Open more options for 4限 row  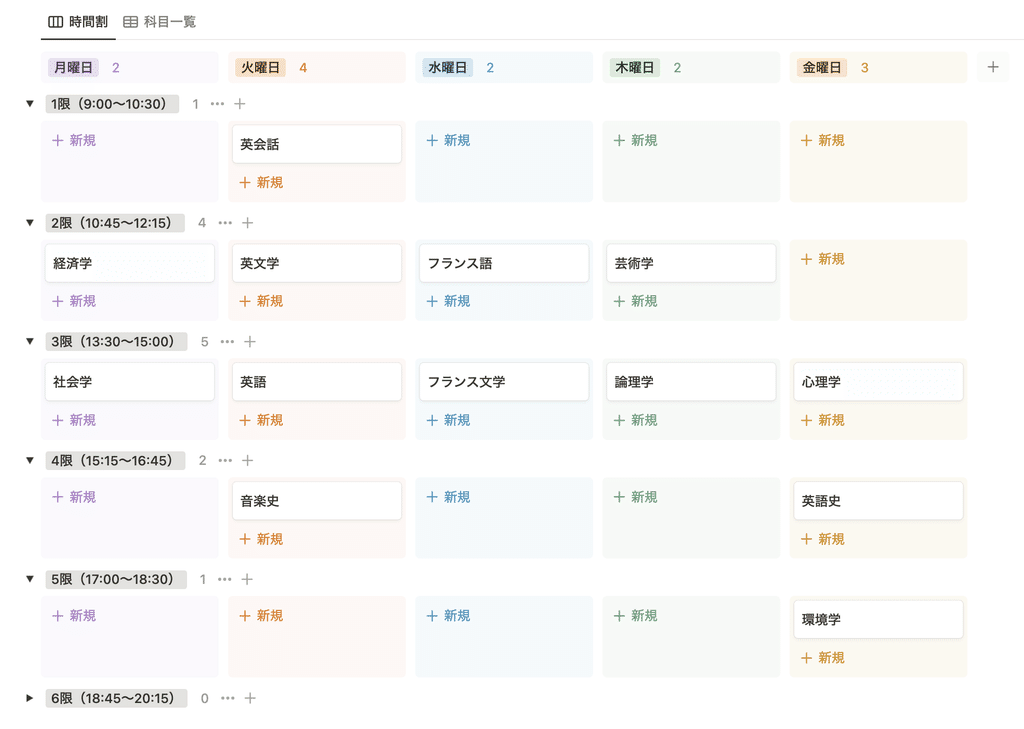225,461
